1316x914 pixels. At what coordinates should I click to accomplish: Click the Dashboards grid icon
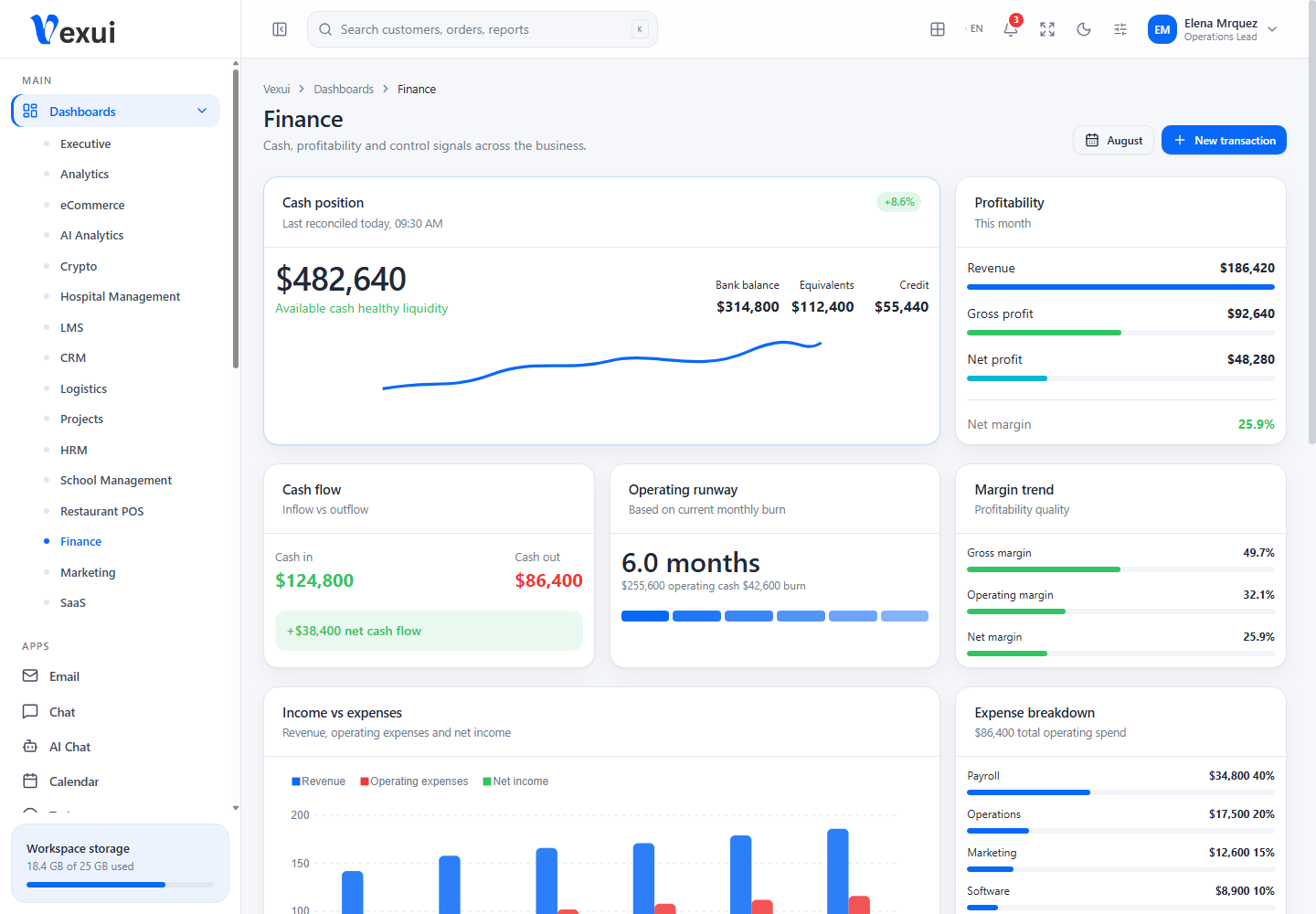pos(30,112)
